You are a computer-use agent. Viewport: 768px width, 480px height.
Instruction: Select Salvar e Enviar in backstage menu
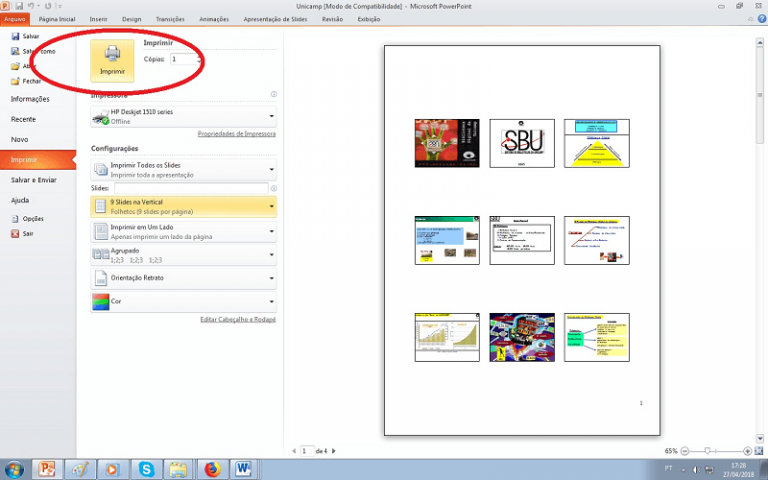pyautogui.click(x=34, y=179)
